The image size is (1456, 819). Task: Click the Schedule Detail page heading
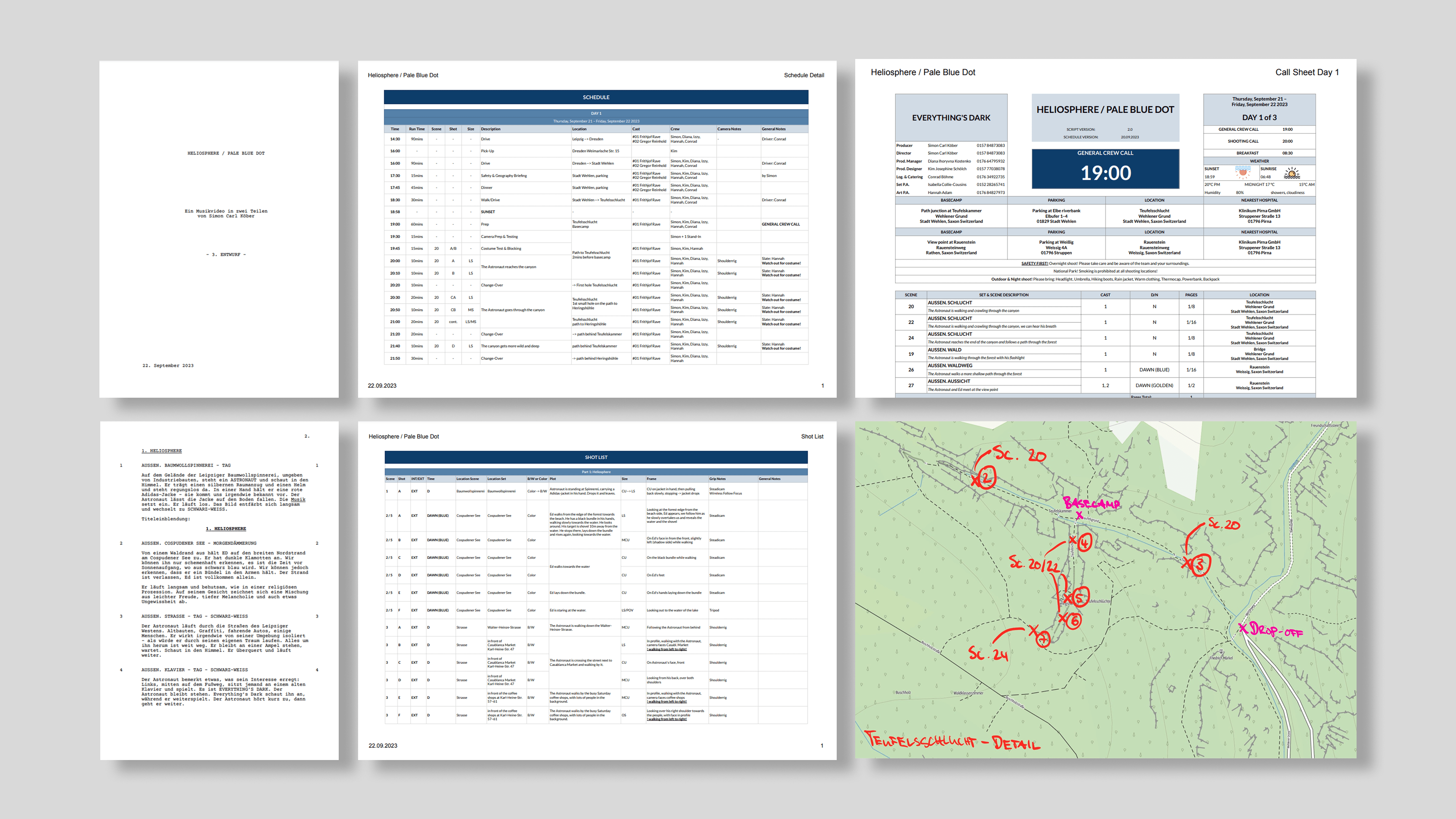click(803, 75)
